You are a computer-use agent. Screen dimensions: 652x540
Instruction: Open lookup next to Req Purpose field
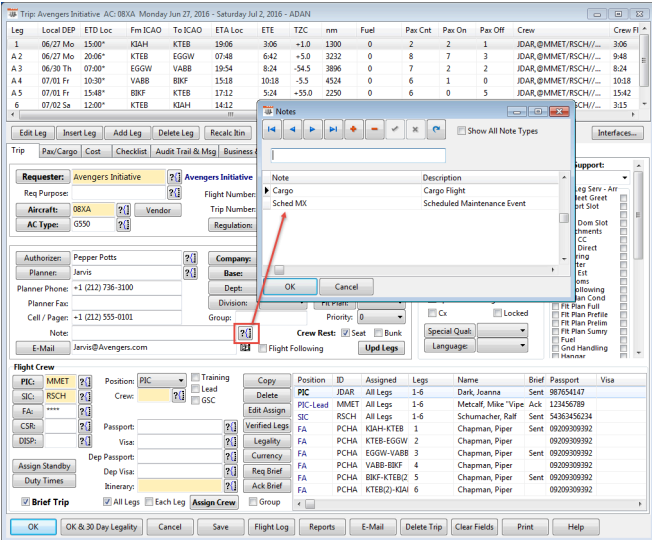click(174, 192)
